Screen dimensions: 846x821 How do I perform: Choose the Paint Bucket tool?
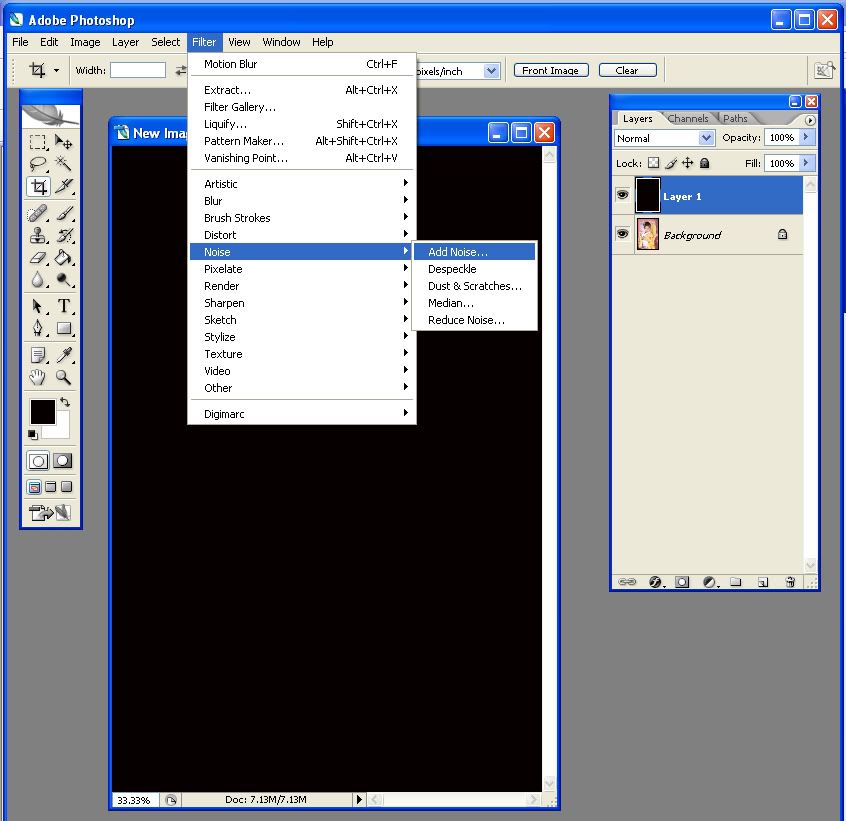pos(64,258)
